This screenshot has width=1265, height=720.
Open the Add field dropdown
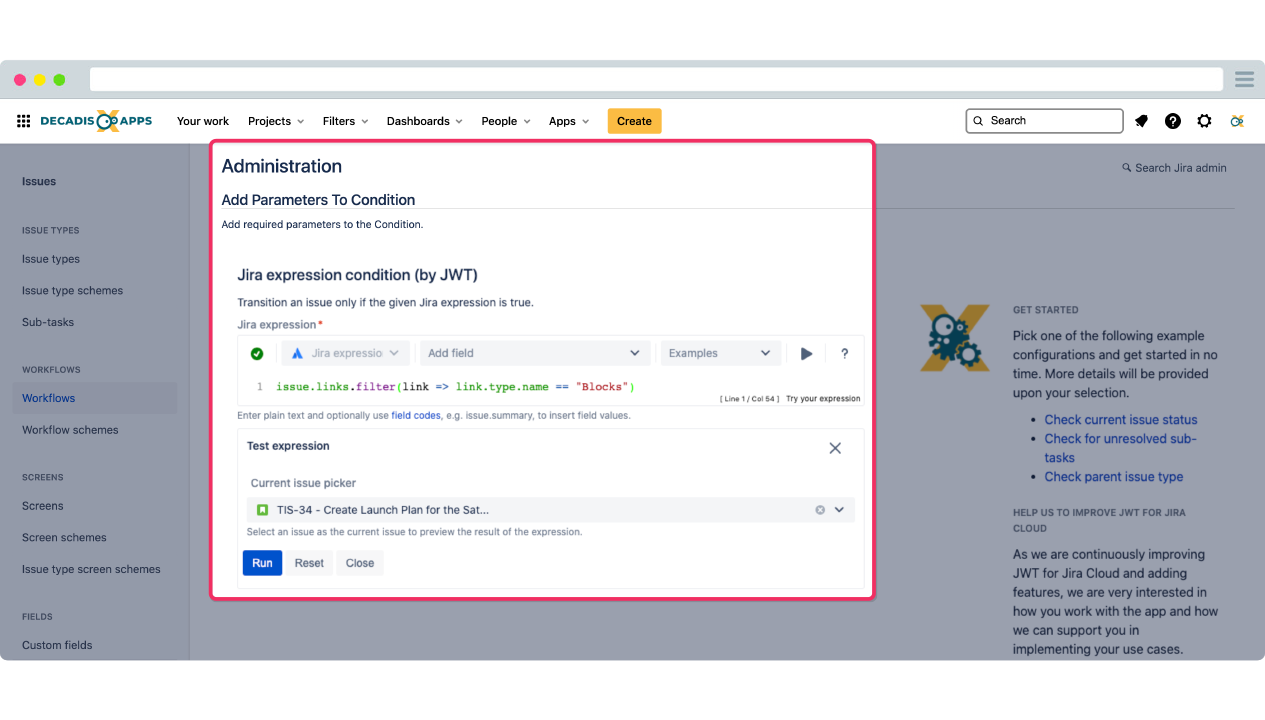[534, 353]
